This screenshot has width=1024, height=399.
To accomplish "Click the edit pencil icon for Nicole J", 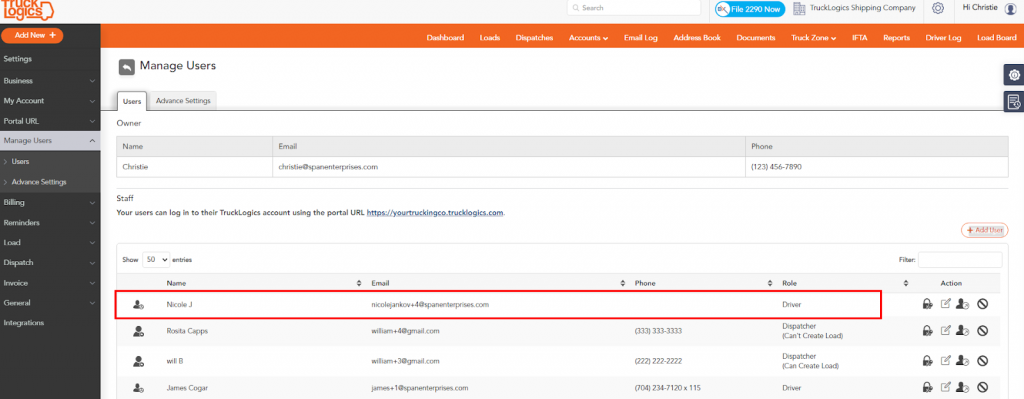I will [945, 304].
